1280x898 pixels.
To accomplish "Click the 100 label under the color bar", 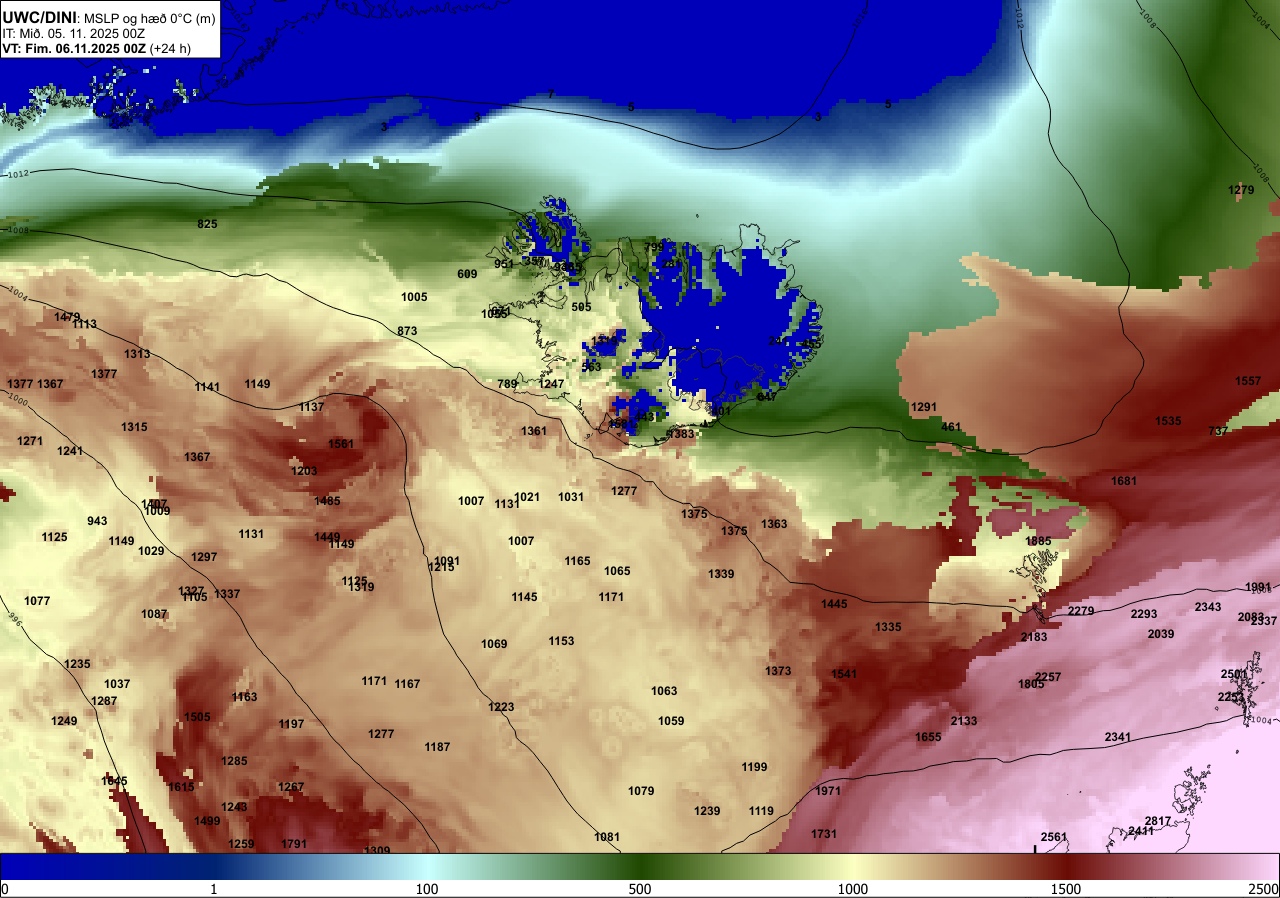I will 427,889.
